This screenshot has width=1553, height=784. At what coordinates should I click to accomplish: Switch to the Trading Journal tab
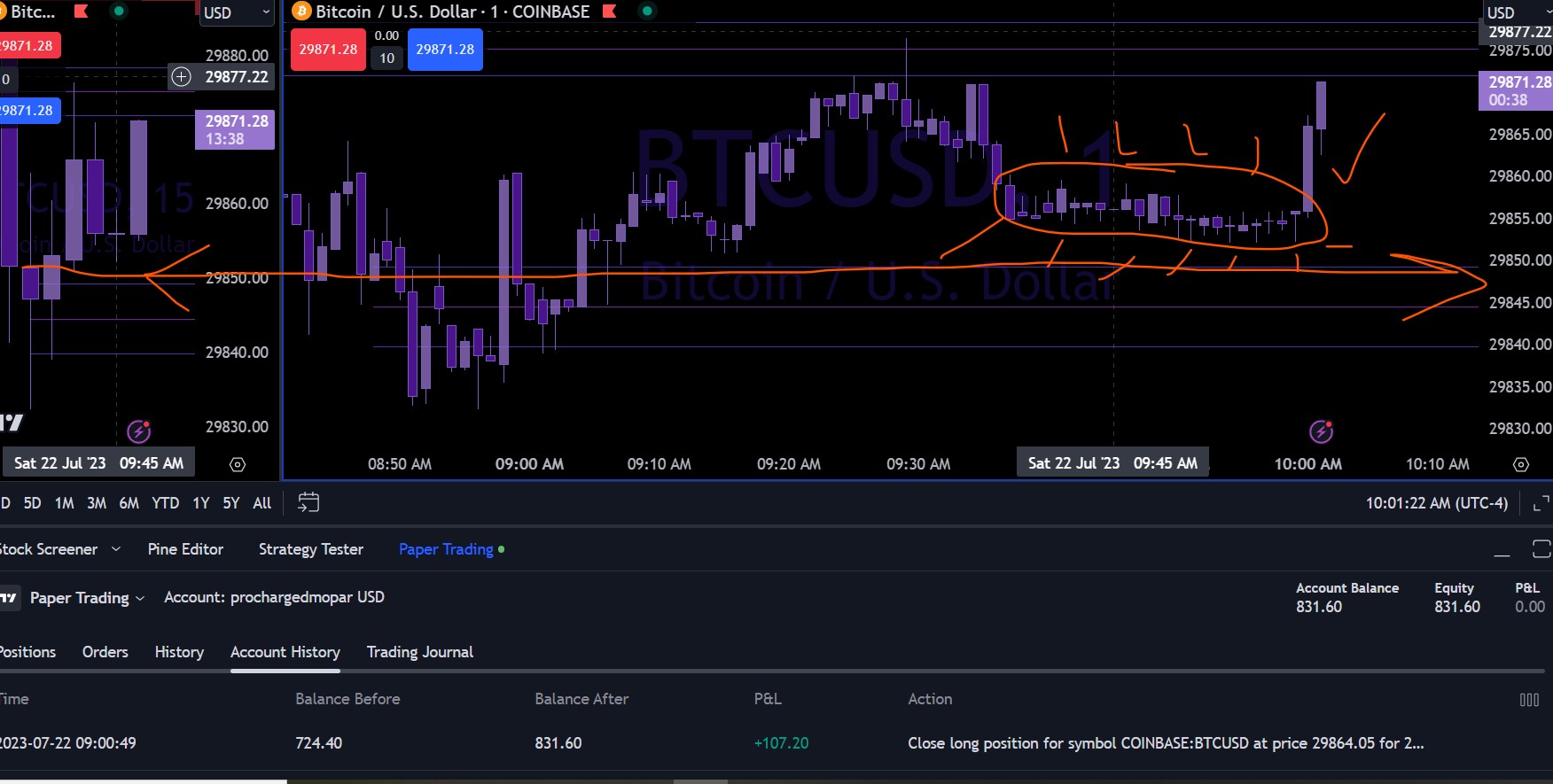pos(419,652)
